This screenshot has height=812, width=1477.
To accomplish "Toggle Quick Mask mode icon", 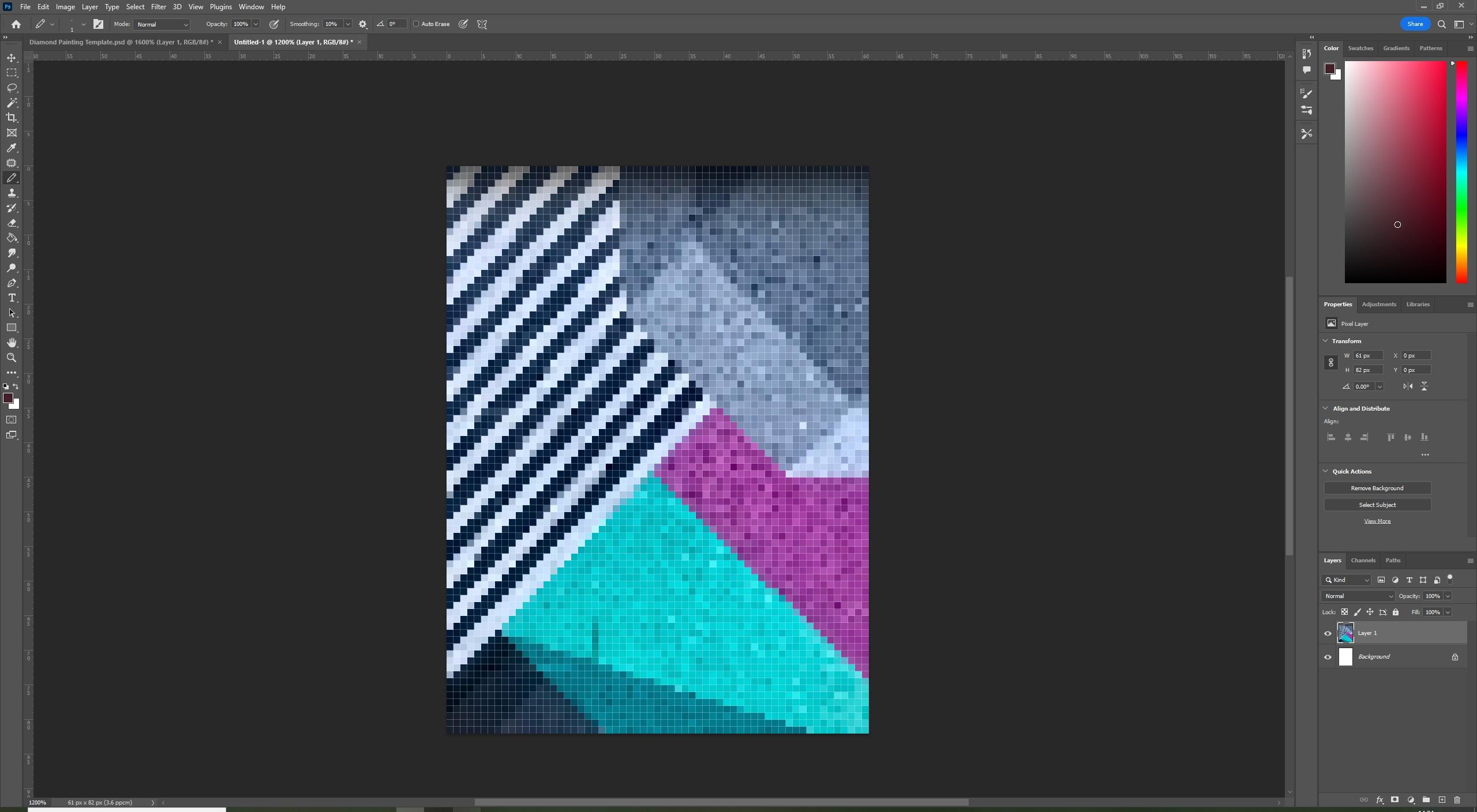I will 12,420.
